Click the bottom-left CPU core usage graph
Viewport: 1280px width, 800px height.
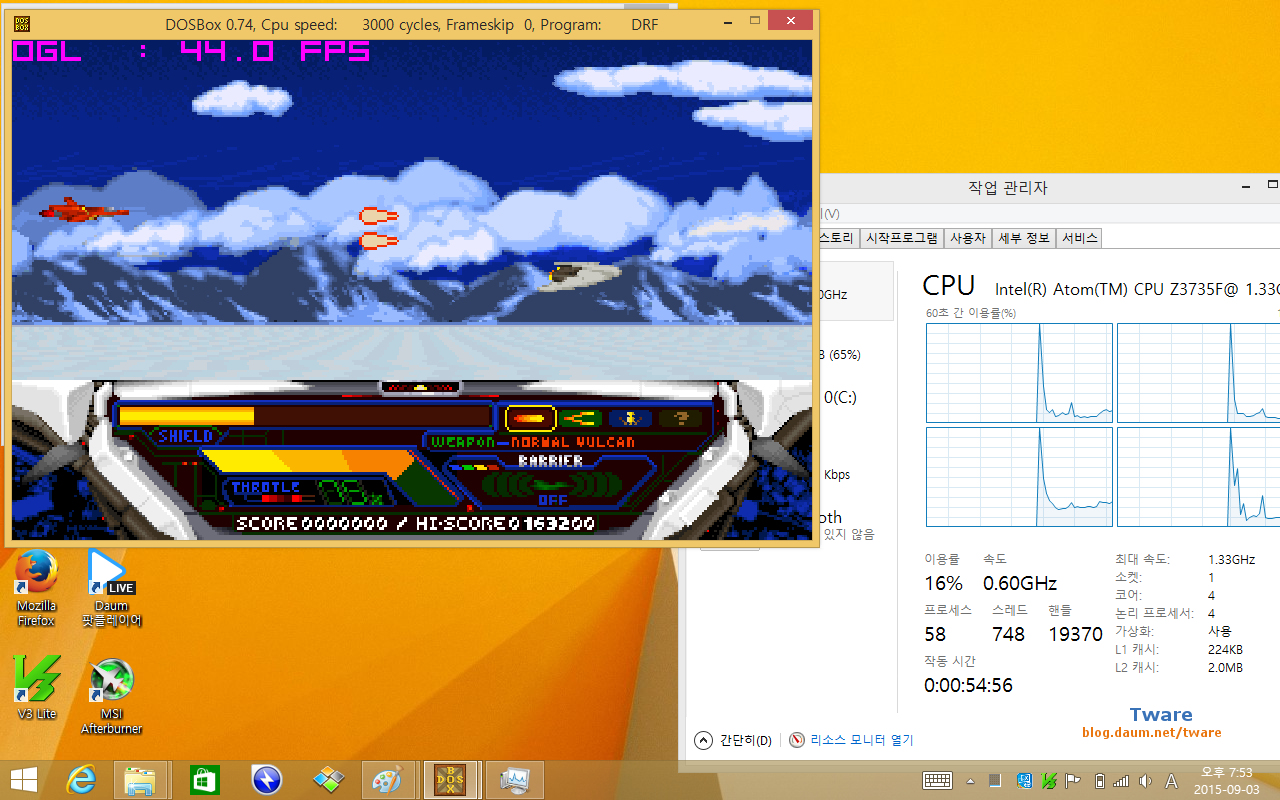tap(1019, 476)
